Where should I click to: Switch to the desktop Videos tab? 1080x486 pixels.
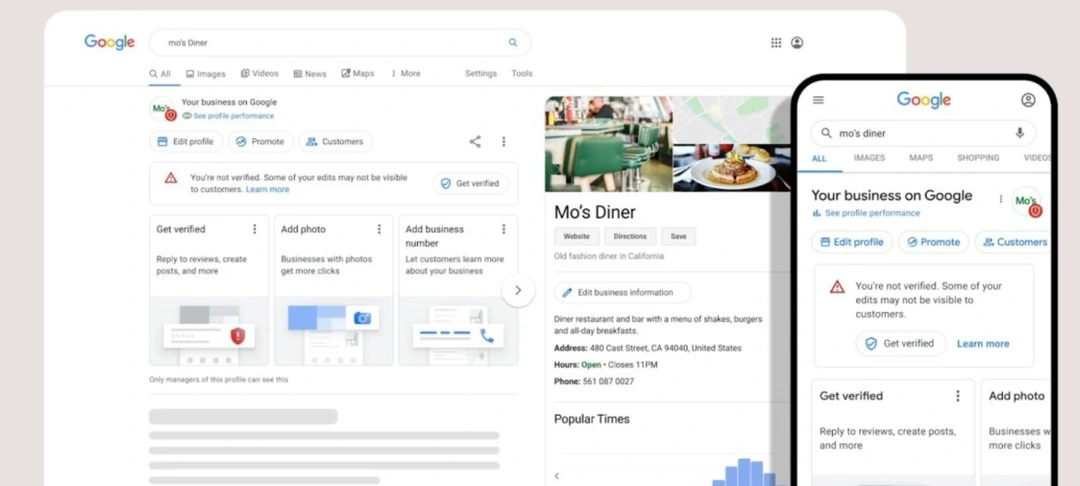(x=260, y=74)
